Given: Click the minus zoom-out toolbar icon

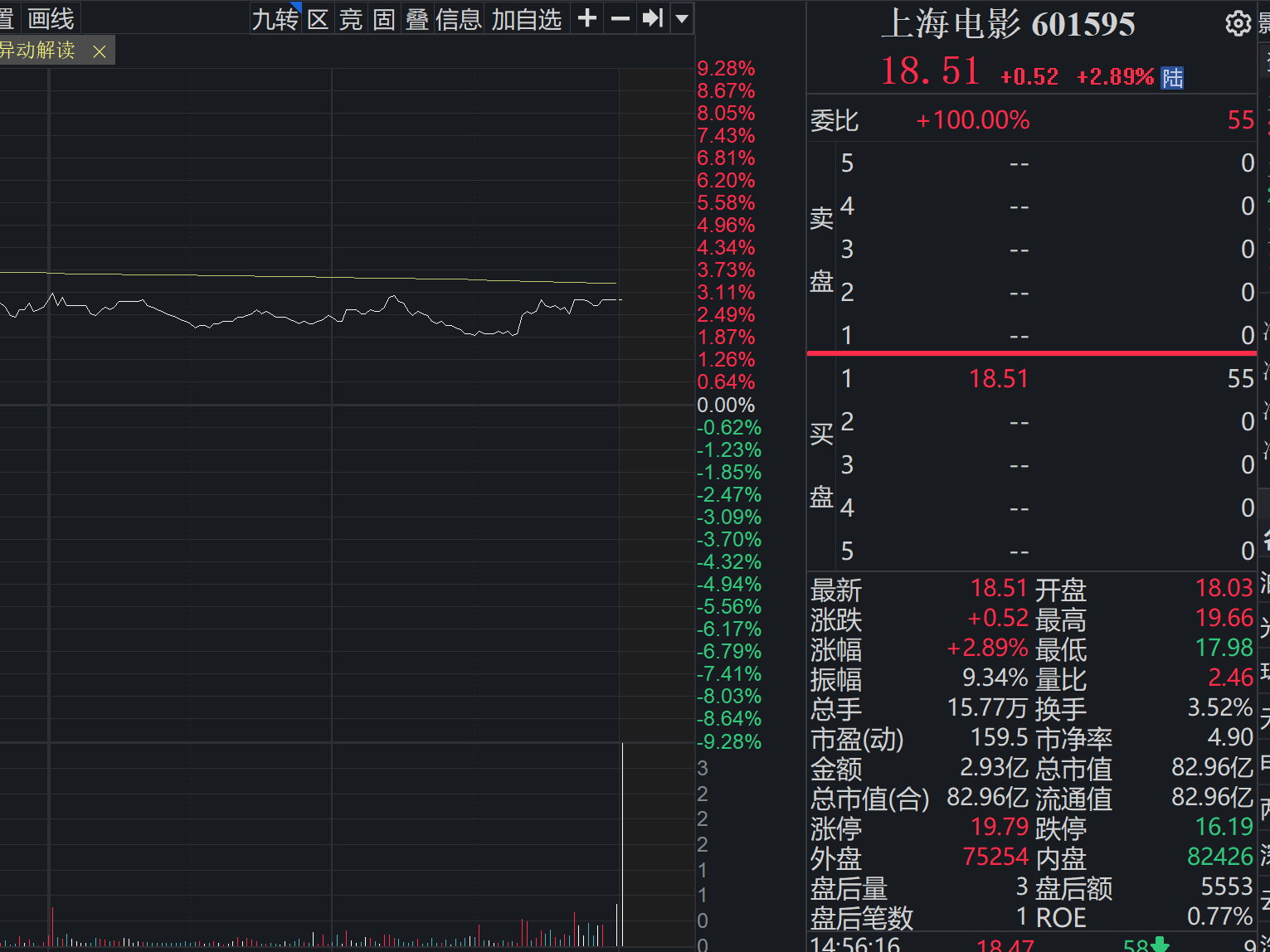Looking at the screenshot, I should tap(620, 17).
